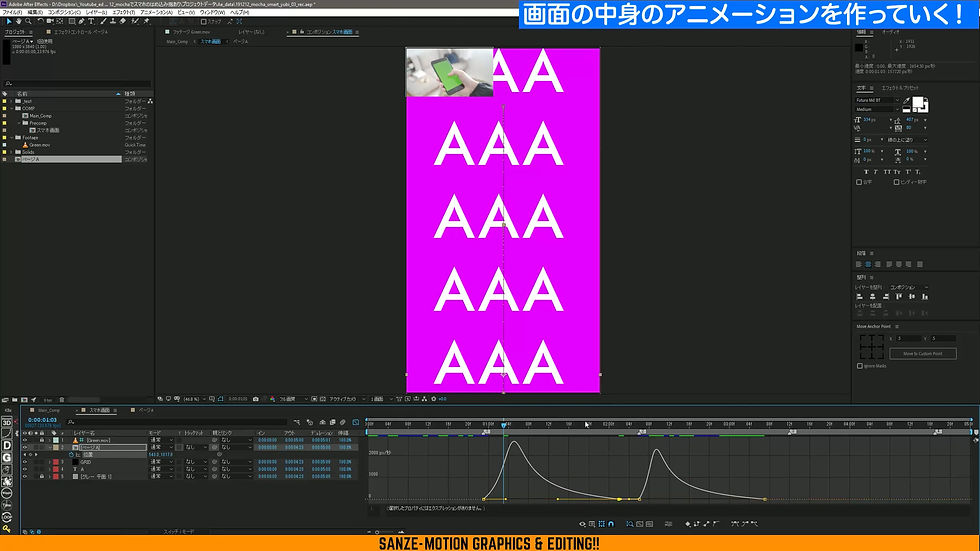This screenshot has height=551, width=980.
Task: Expand the Solids folder
Action: [x=11, y=152]
